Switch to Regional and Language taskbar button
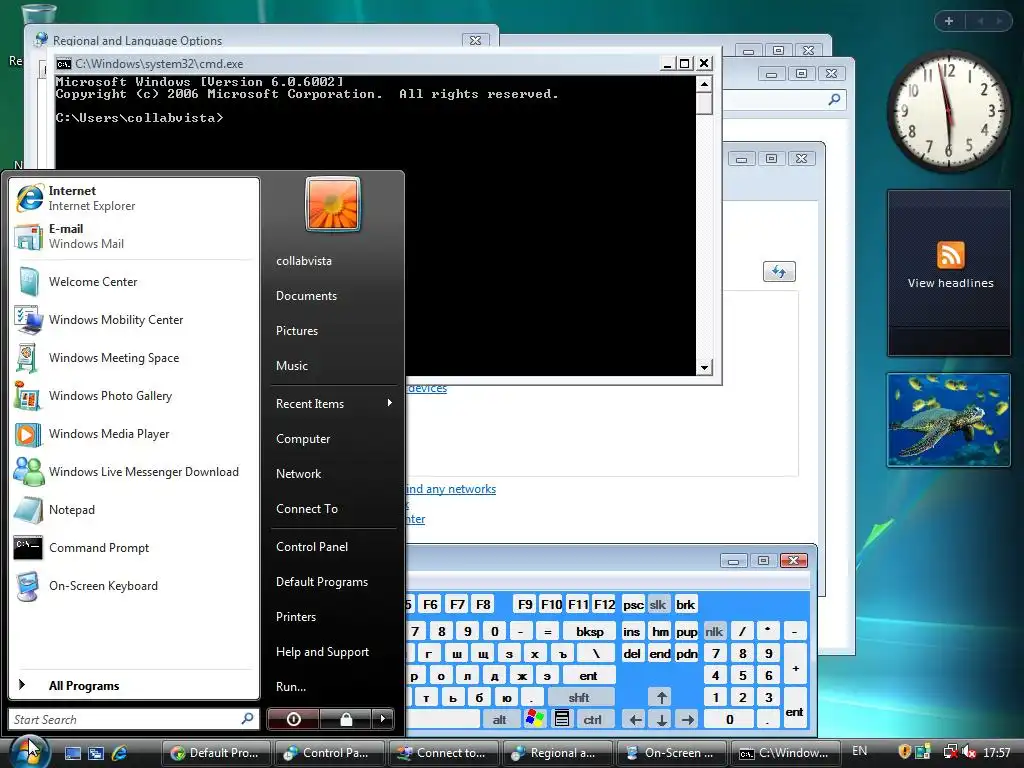 [557, 753]
